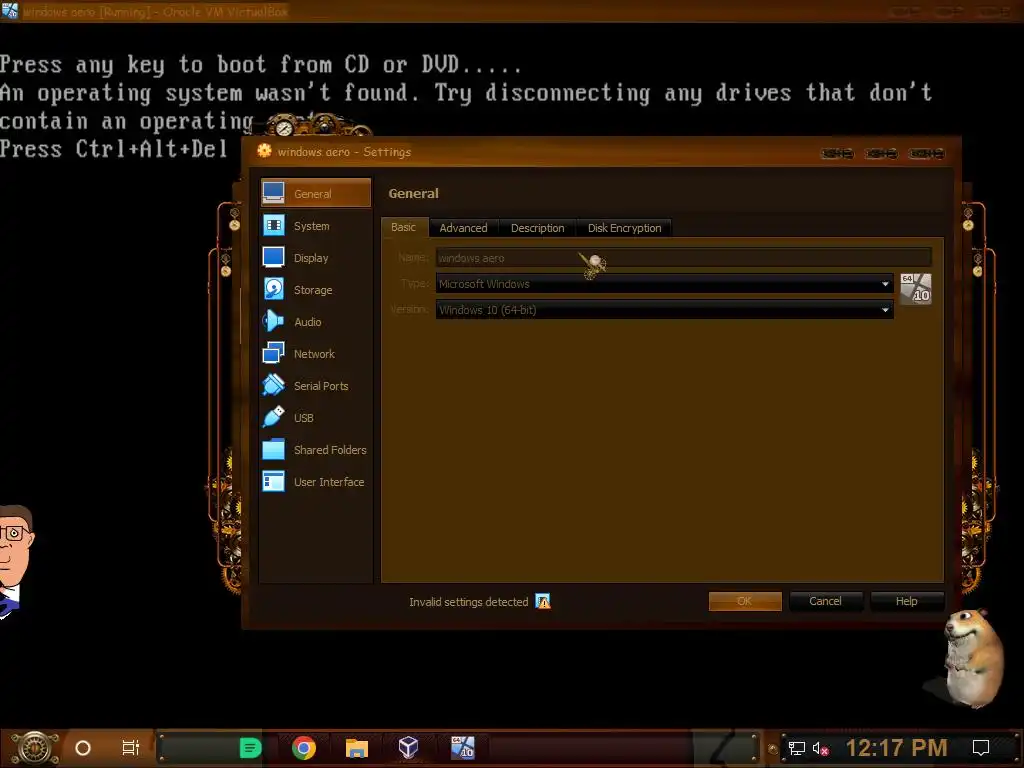Open the steampunk Start button

(x=34, y=748)
